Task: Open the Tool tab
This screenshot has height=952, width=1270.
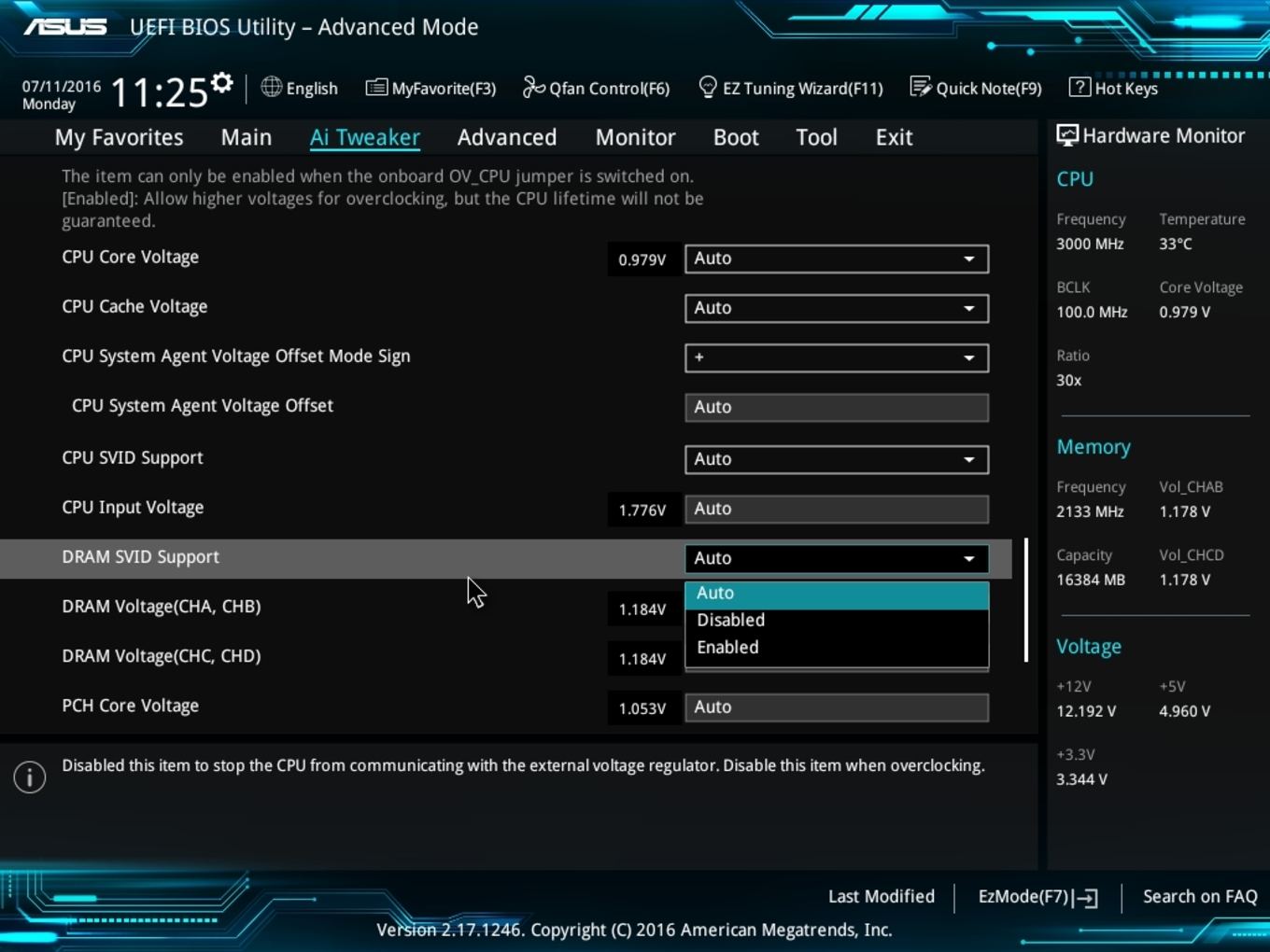Action: point(816,137)
